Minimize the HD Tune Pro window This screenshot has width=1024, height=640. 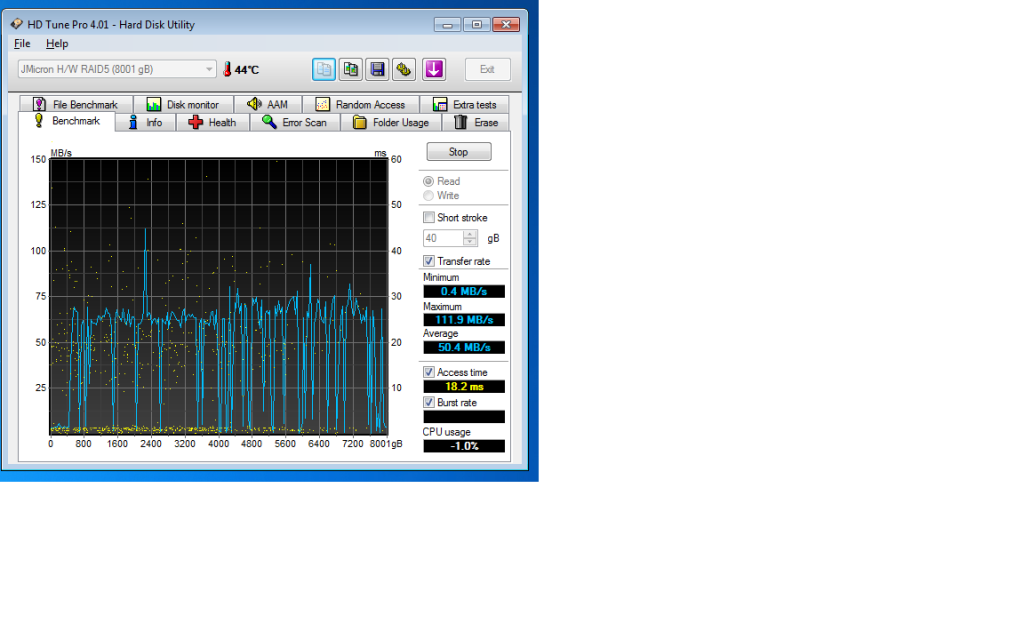[x=447, y=25]
